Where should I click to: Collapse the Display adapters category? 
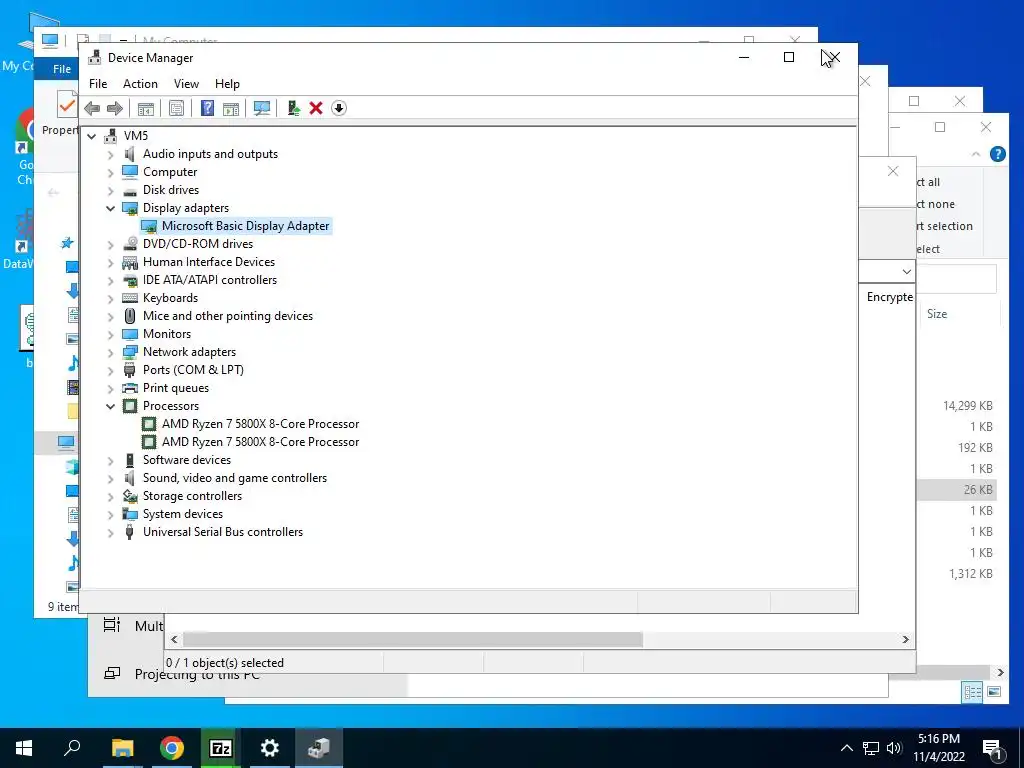pyautogui.click(x=110, y=208)
